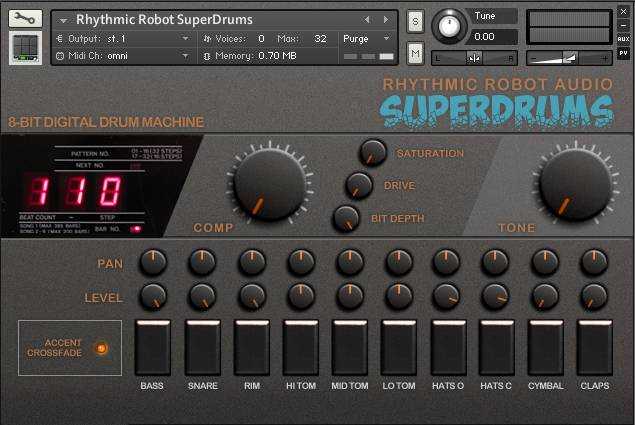Click the Max voices value field
This screenshot has height=425, width=635.
pyautogui.click(x=320, y=38)
